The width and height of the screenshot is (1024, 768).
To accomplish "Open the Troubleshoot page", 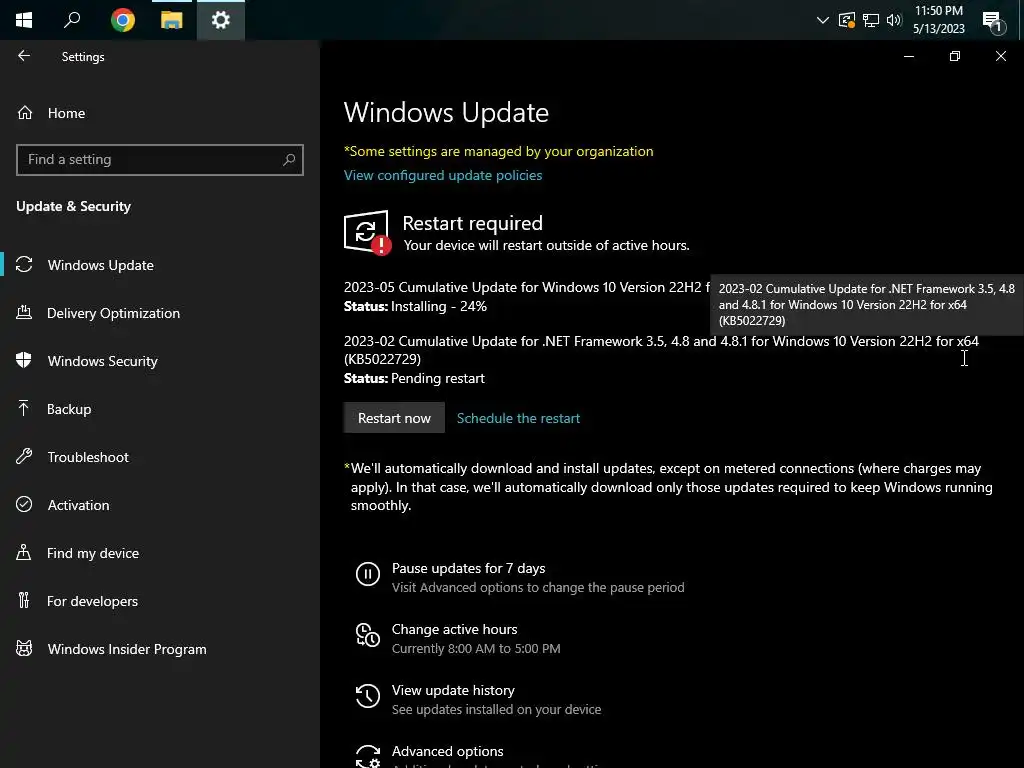I will point(88,457).
